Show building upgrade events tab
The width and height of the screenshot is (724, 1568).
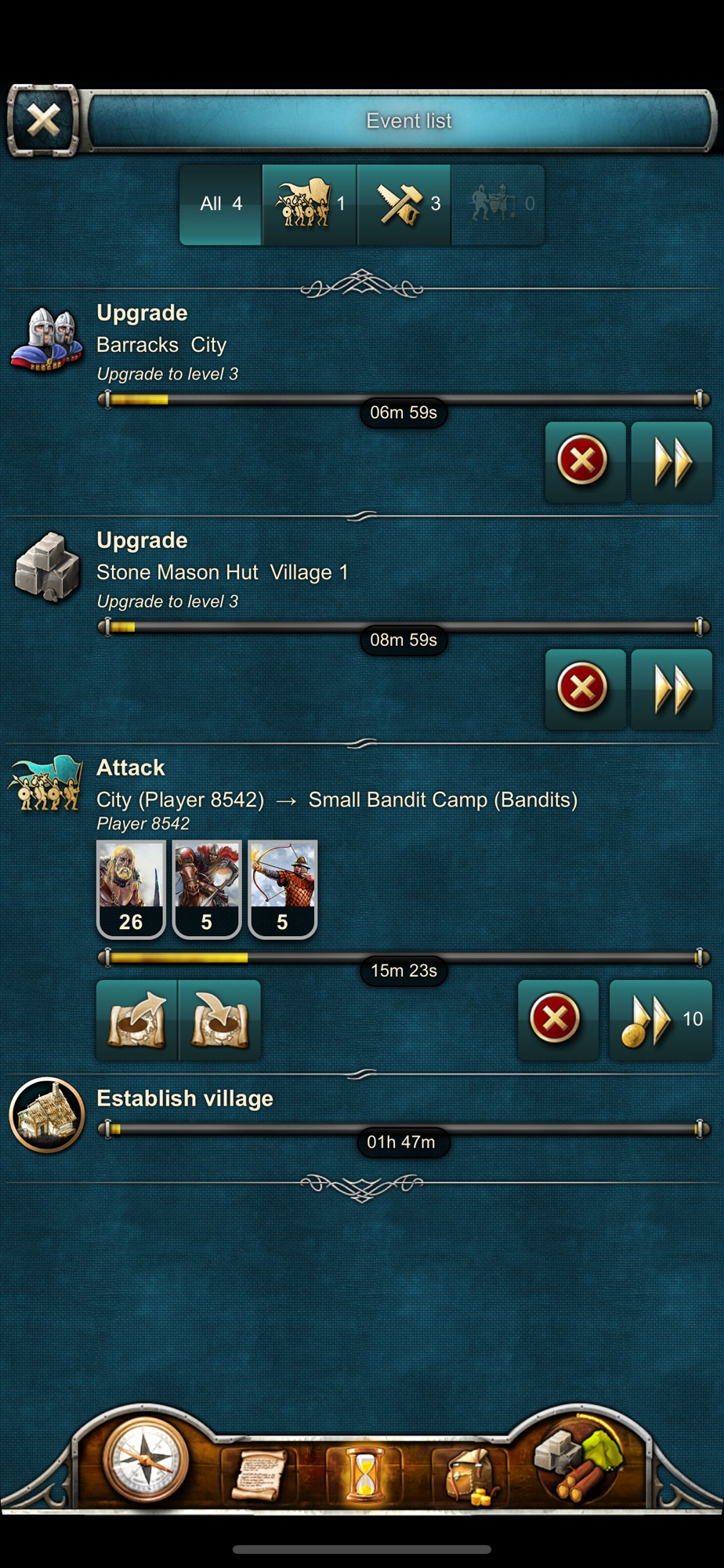(x=404, y=205)
